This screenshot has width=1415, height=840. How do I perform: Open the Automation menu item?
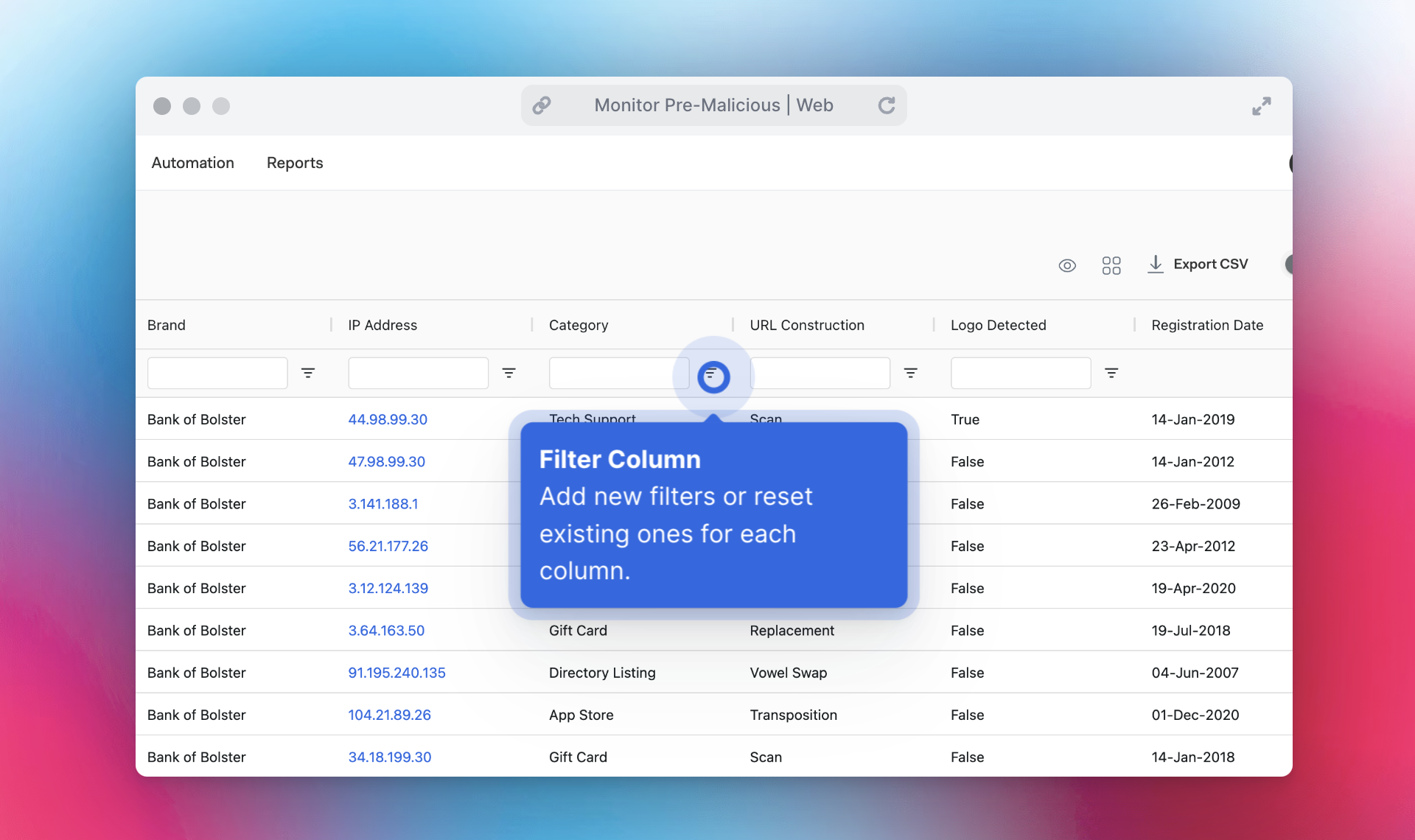[x=192, y=162]
